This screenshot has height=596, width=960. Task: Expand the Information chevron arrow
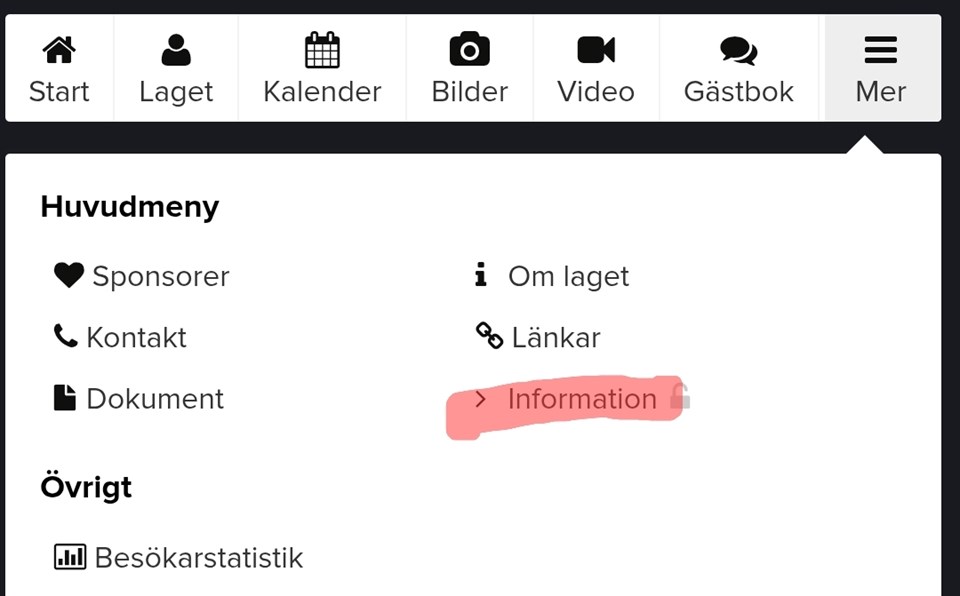tap(481, 399)
